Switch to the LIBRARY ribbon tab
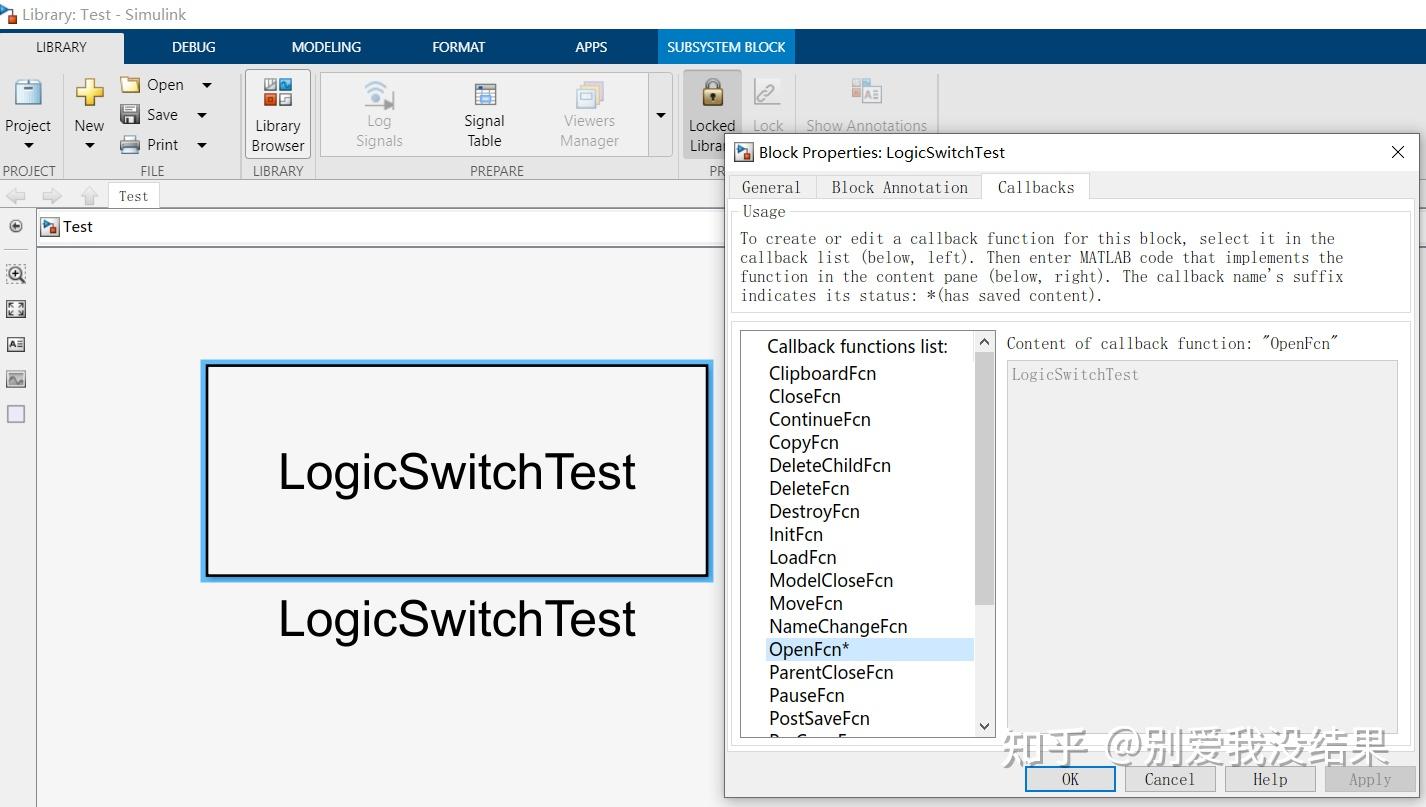The image size is (1426, 807). [61, 47]
